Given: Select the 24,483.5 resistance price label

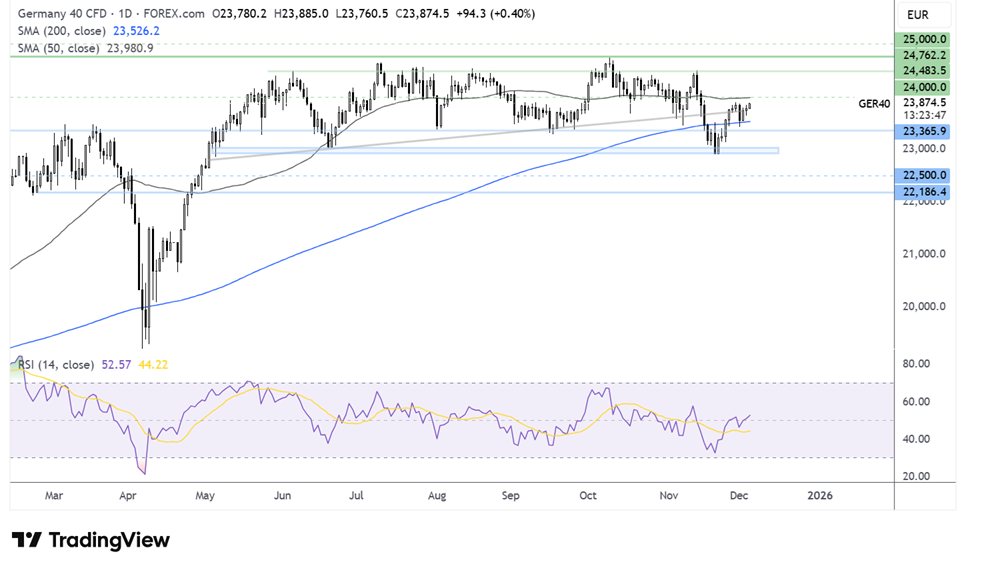Looking at the screenshot, I should tap(923, 71).
